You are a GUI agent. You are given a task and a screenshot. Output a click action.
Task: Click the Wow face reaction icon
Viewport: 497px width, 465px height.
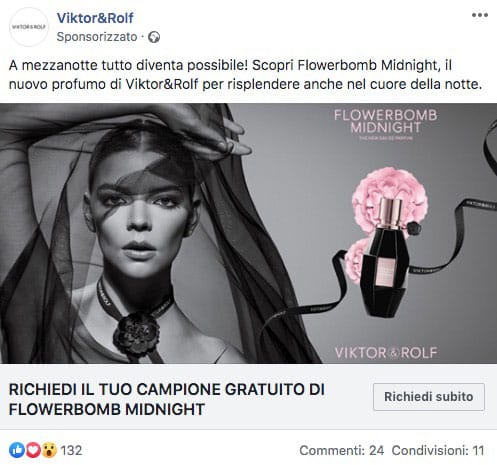click(49, 450)
